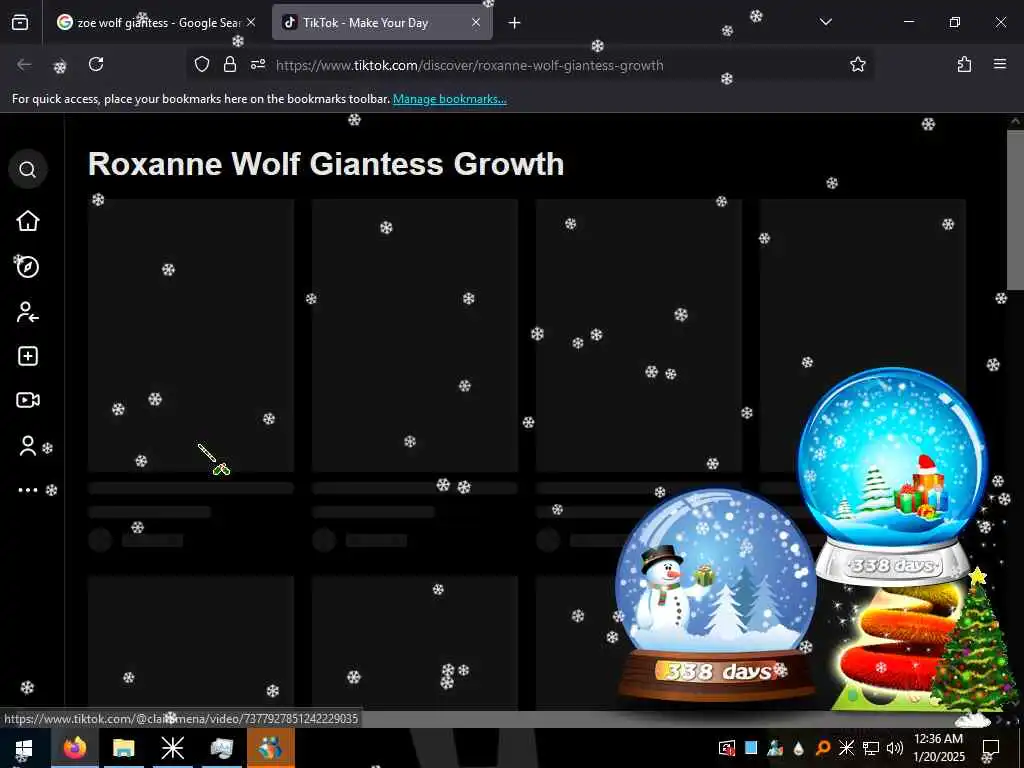Screen dimensions: 1024x768
Task: Open the snowflake app on taskbar
Action: click(172, 748)
